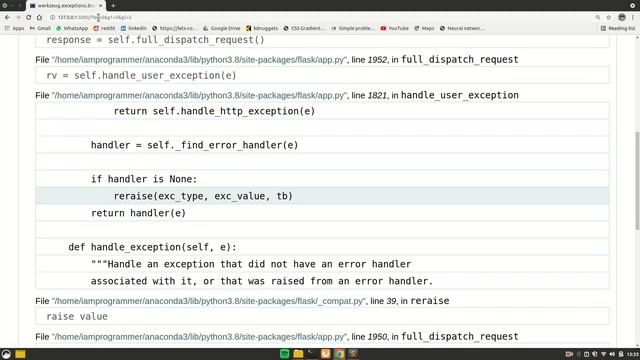640x360 pixels.
Task: Click highlighted 'reraise(exc_type, exc_value, tb)' line
Action: (322, 196)
